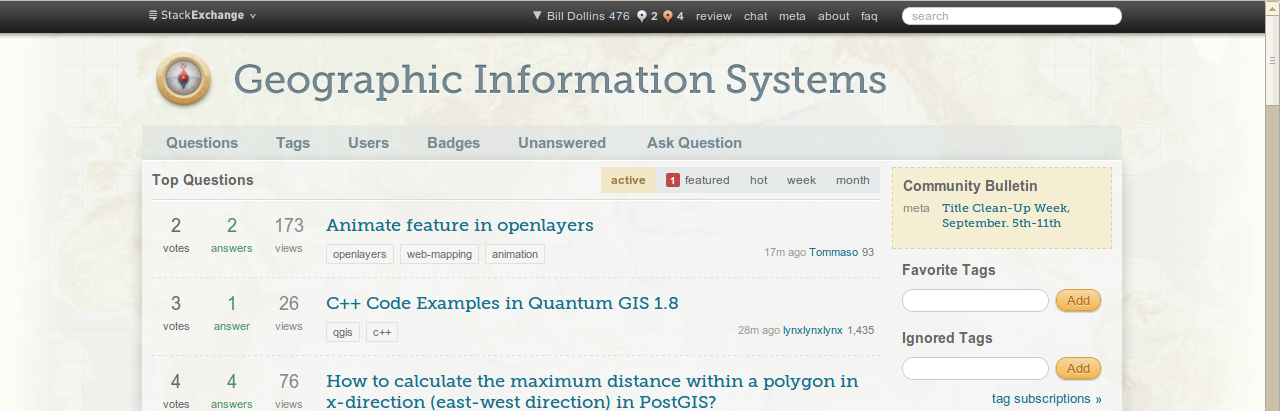
Task: Go to the meta site link
Action: (792, 16)
